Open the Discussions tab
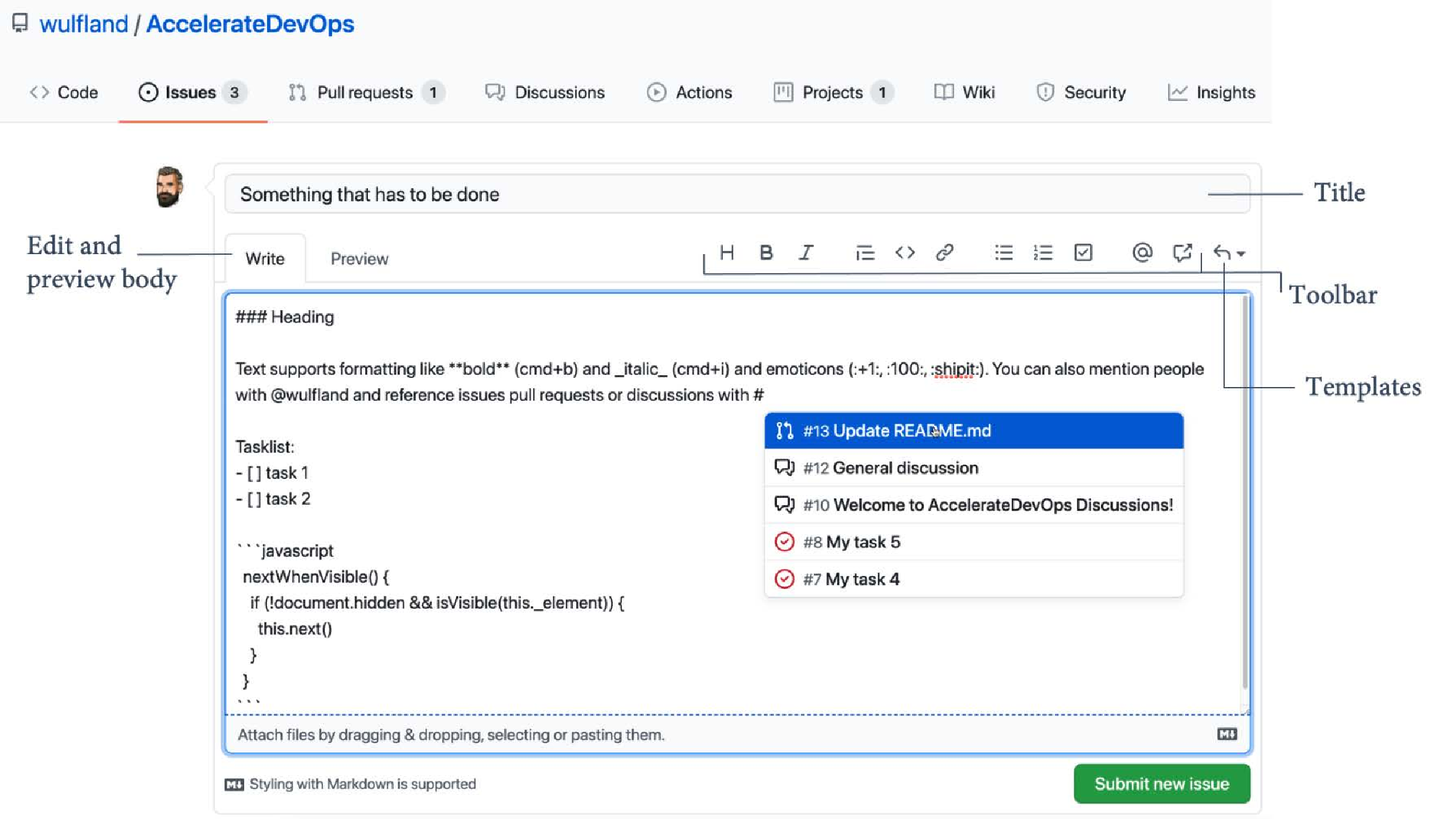Screen dimensions: 1456x819 tap(544, 93)
